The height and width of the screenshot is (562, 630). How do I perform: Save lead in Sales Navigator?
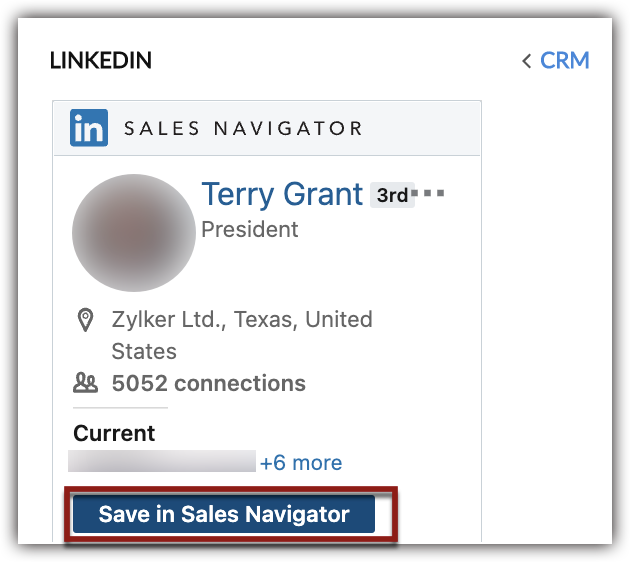(x=224, y=515)
